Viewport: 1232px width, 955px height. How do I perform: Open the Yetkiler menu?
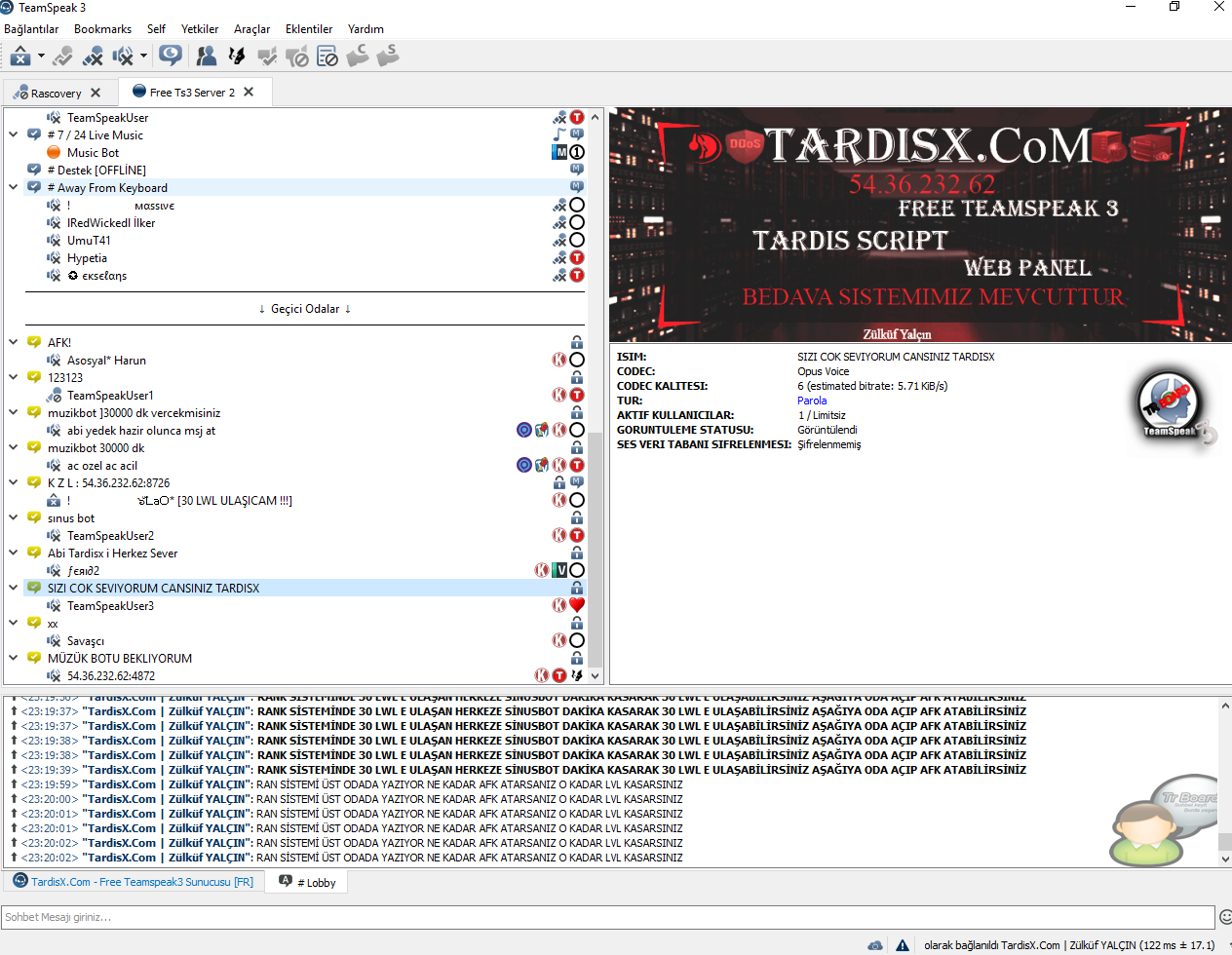pos(200,29)
